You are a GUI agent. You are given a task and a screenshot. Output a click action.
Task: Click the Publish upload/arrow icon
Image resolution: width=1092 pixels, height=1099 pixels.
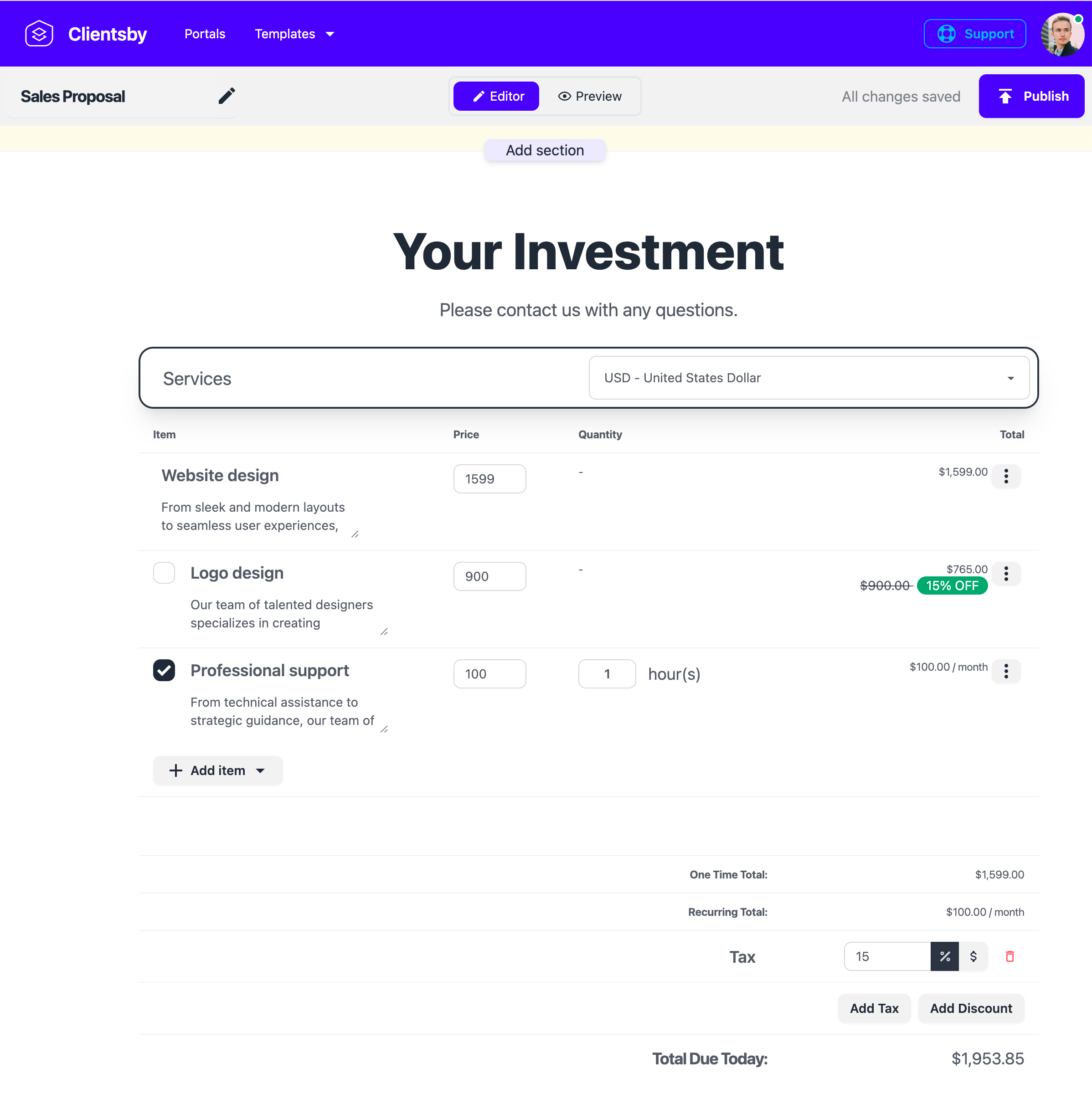tap(1007, 96)
